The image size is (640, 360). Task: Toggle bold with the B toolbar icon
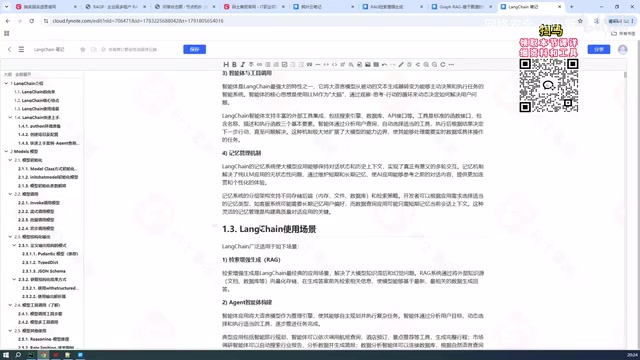(234, 64)
